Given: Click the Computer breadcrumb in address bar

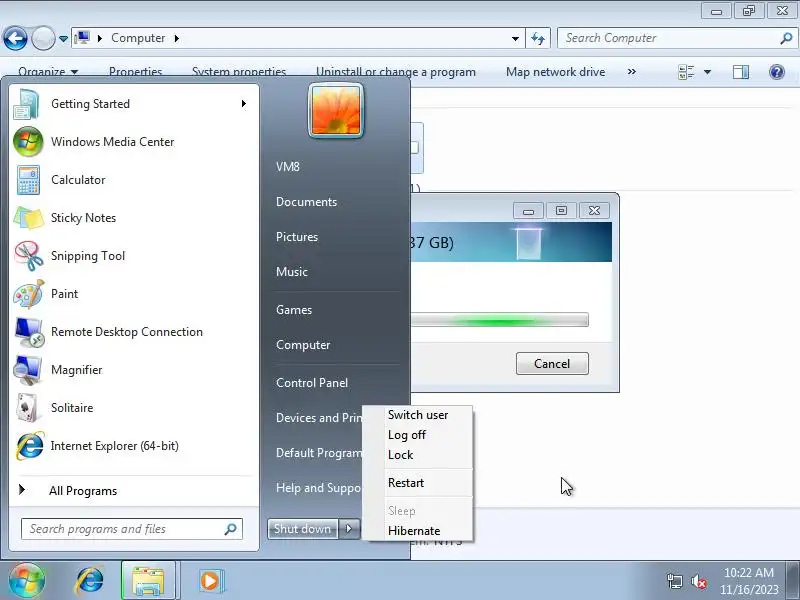Looking at the screenshot, I should [x=138, y=38].
